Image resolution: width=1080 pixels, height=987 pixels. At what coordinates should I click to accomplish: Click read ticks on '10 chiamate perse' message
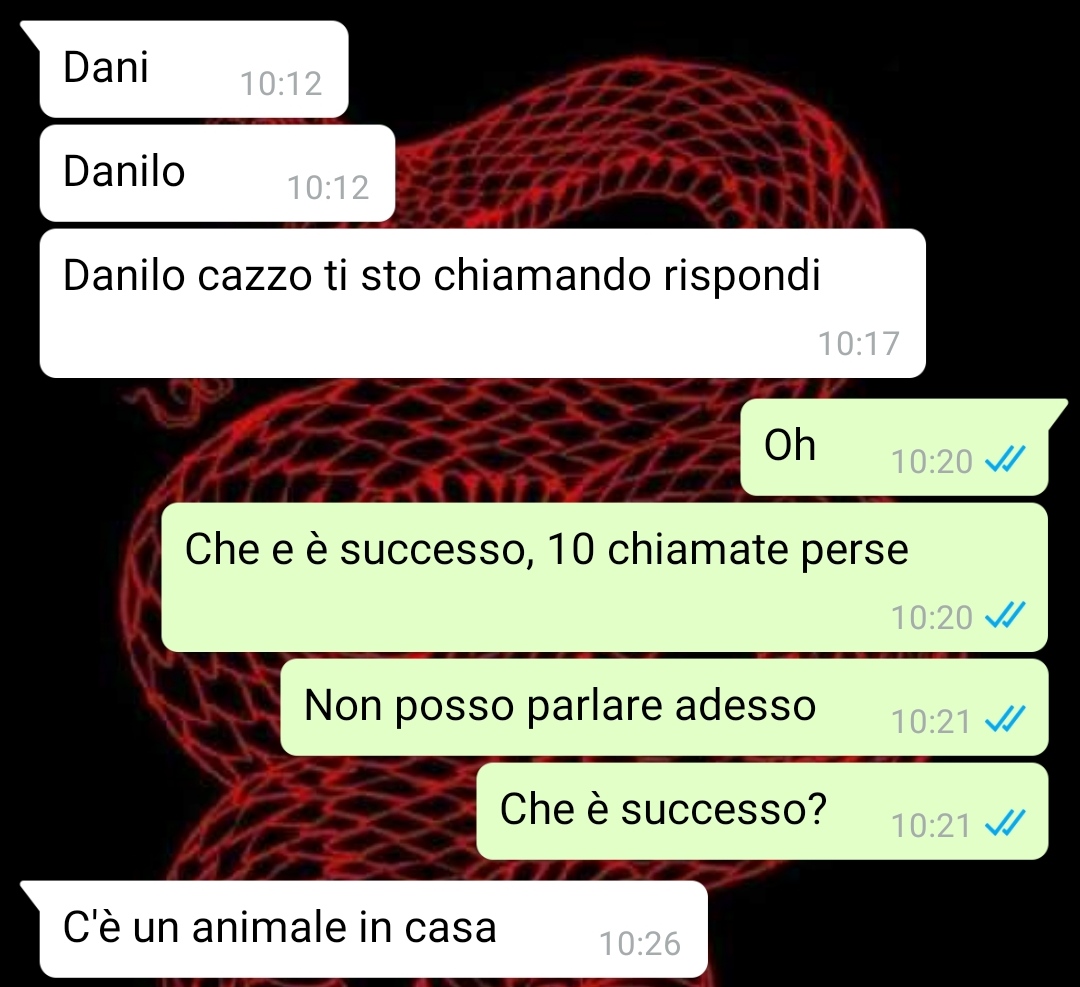coord(1006,615)
